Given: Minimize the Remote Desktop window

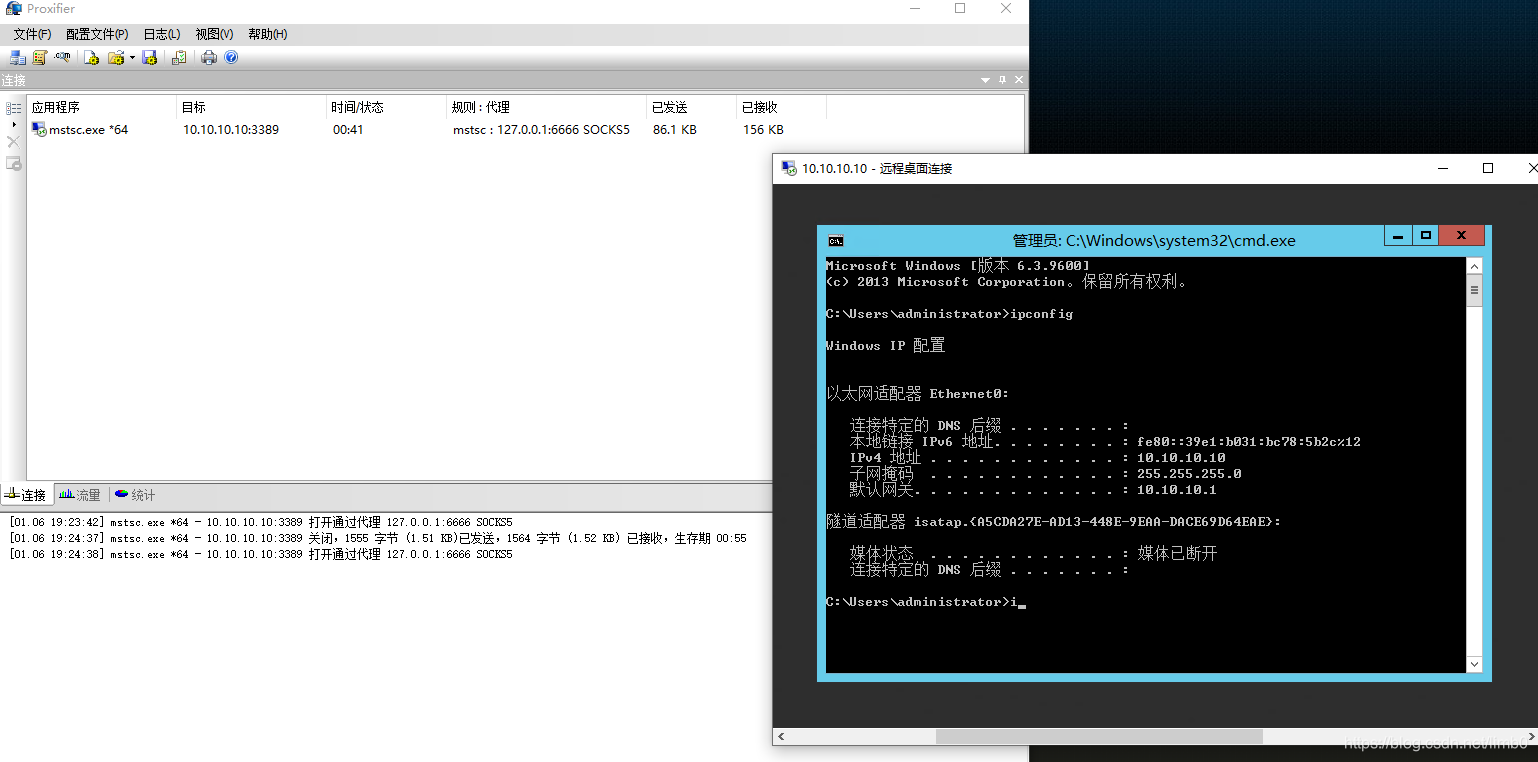Looking at the screenshot, I should tap(1441, 168).
